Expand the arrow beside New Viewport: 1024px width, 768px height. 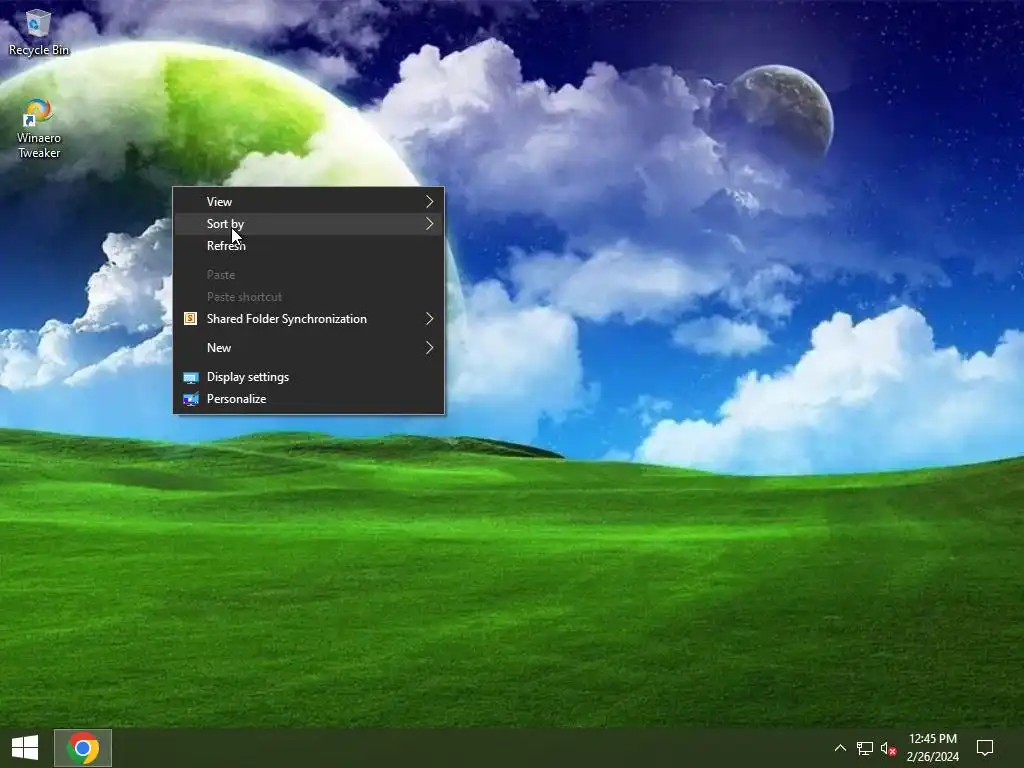pyautogui.click(x=429, y=347)
